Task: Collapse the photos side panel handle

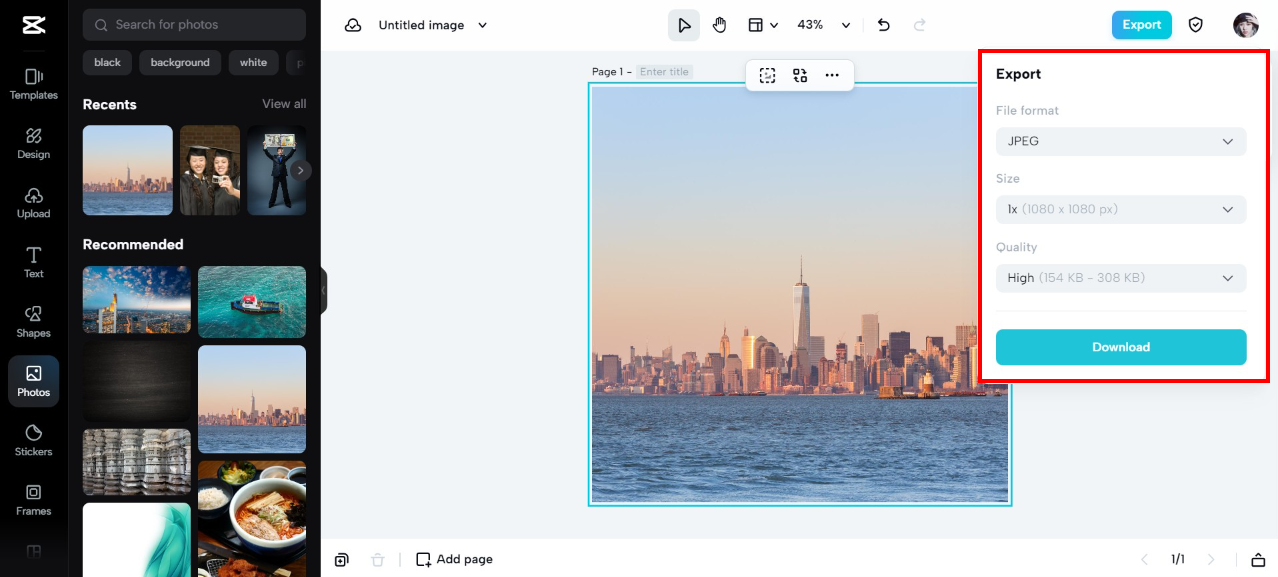Action: [x=324, y=291]
